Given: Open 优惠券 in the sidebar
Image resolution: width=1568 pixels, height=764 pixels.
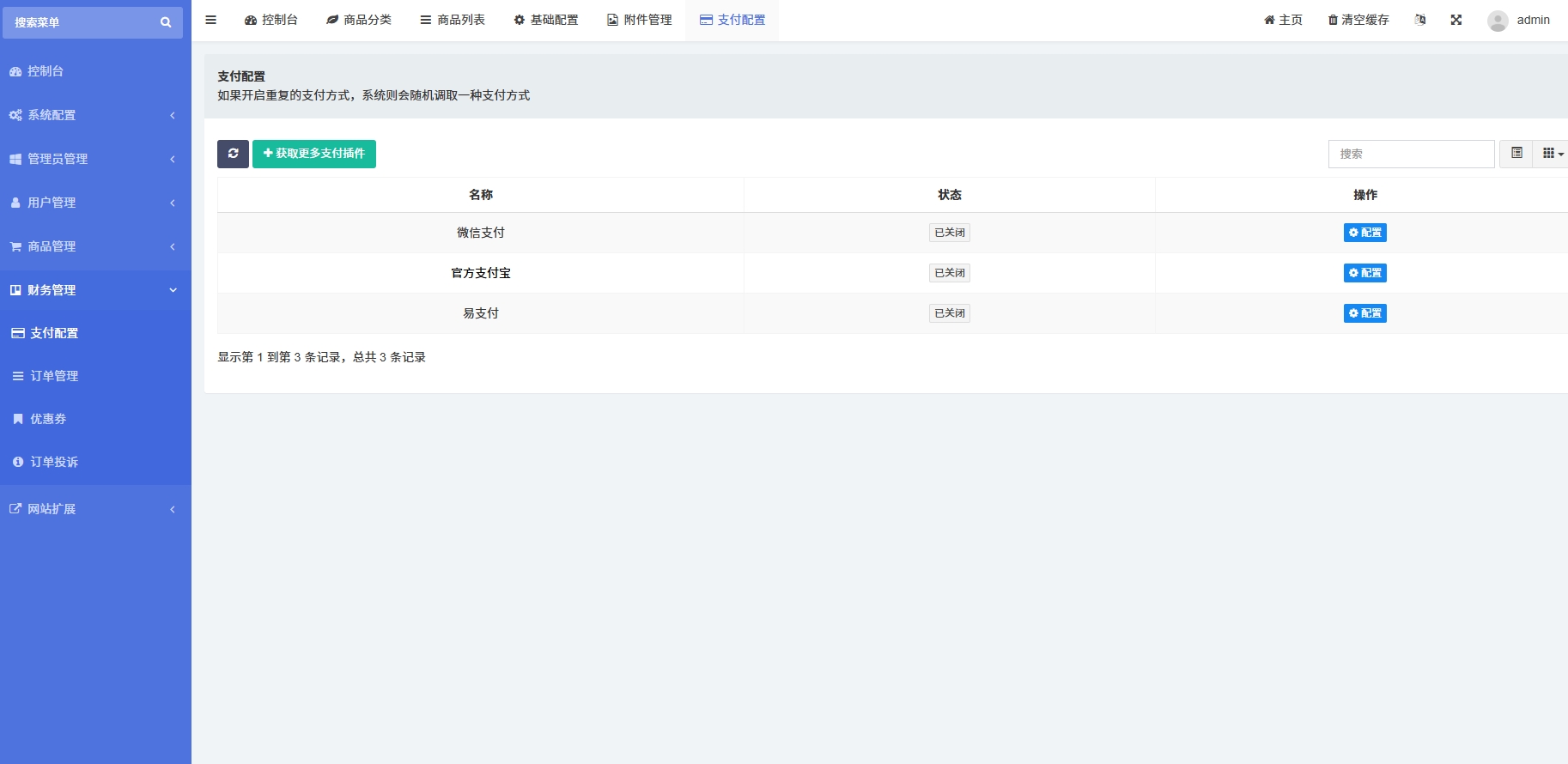Looking at the screenshot, I should 95,419.
